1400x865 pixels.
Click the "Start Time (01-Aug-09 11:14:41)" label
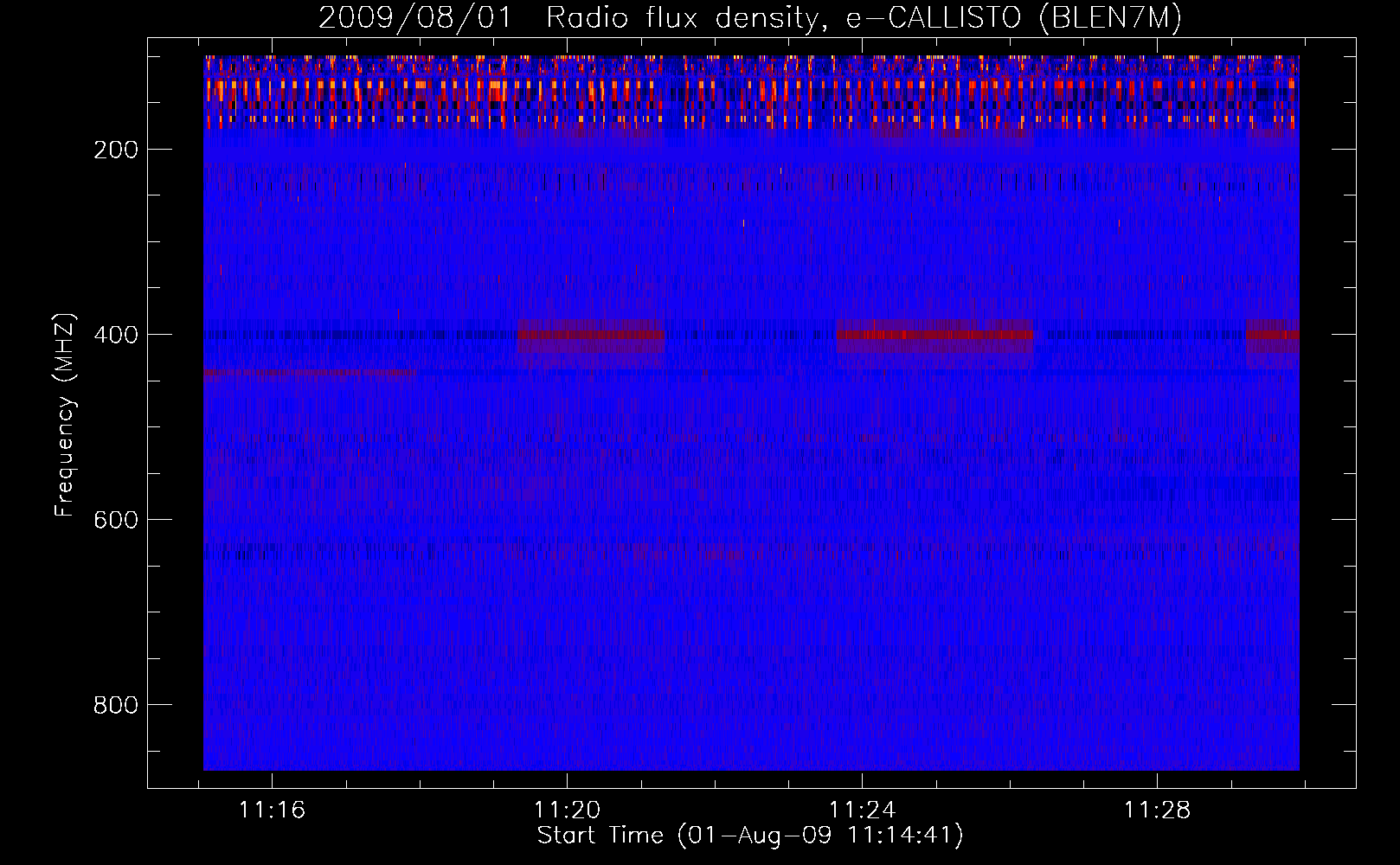point(750,836)
